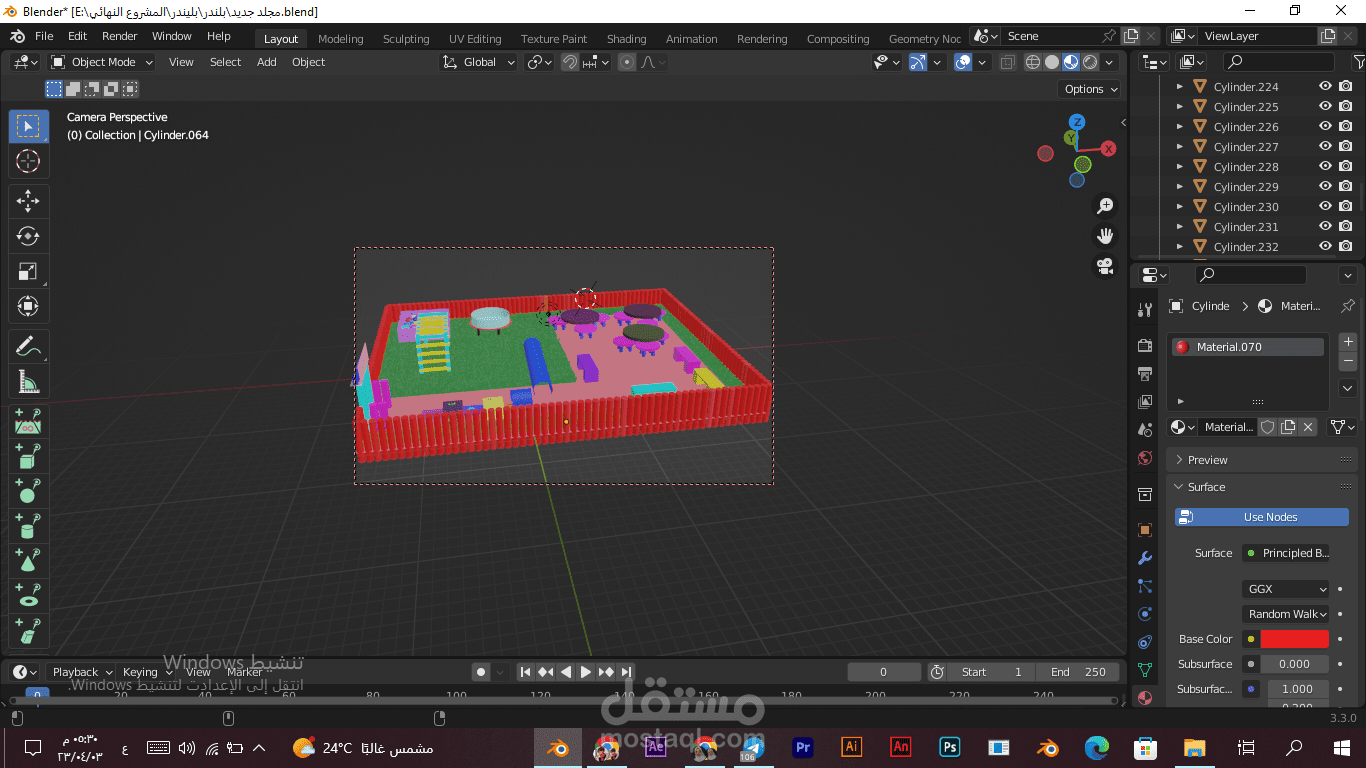The width and height of the screenshot is (1366, 768).
Task: Select the Material.070 slot
Action: click(x=1248, y=347)
